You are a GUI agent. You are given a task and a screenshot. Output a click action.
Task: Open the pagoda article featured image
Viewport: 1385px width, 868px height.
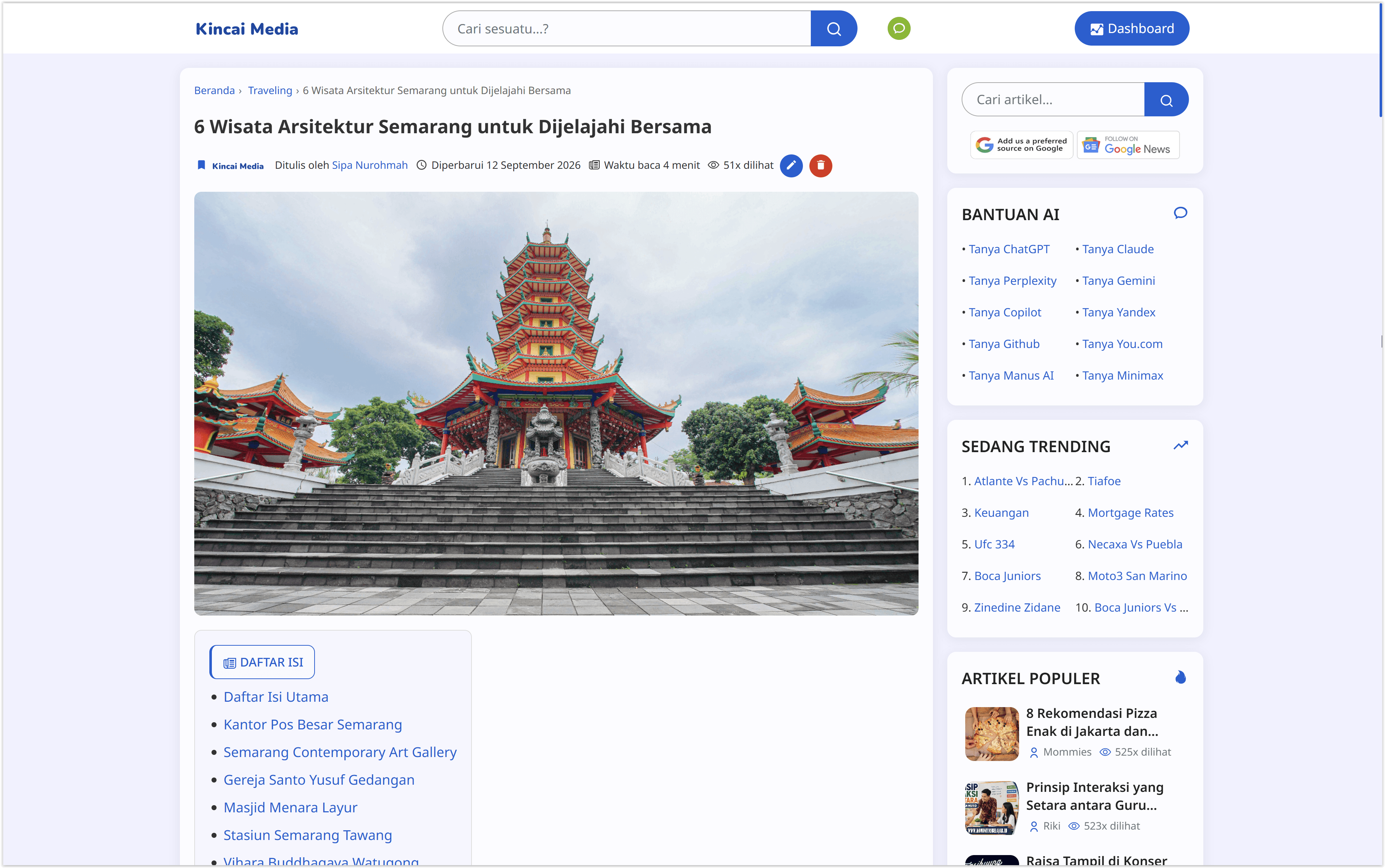point(556,404)
